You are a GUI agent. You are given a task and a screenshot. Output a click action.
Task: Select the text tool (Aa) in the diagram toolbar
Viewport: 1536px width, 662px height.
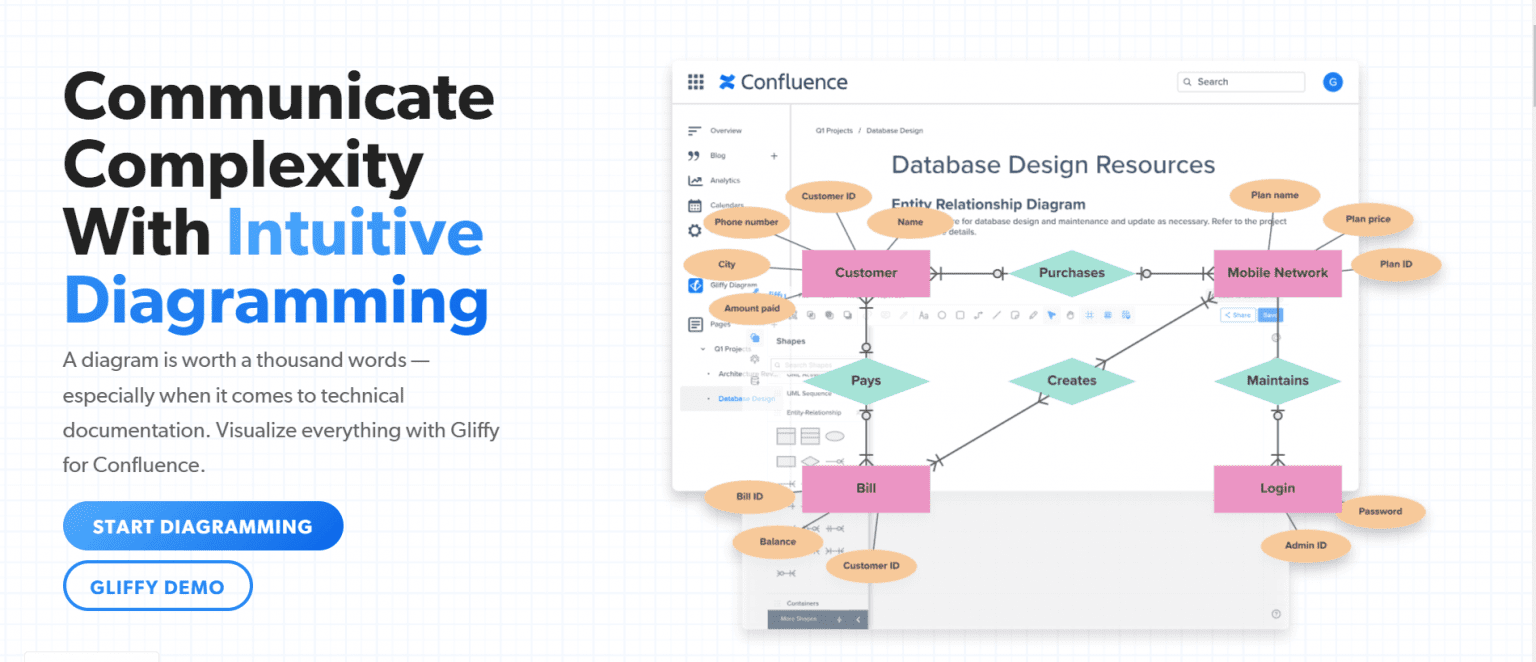(x=923, y=315)
